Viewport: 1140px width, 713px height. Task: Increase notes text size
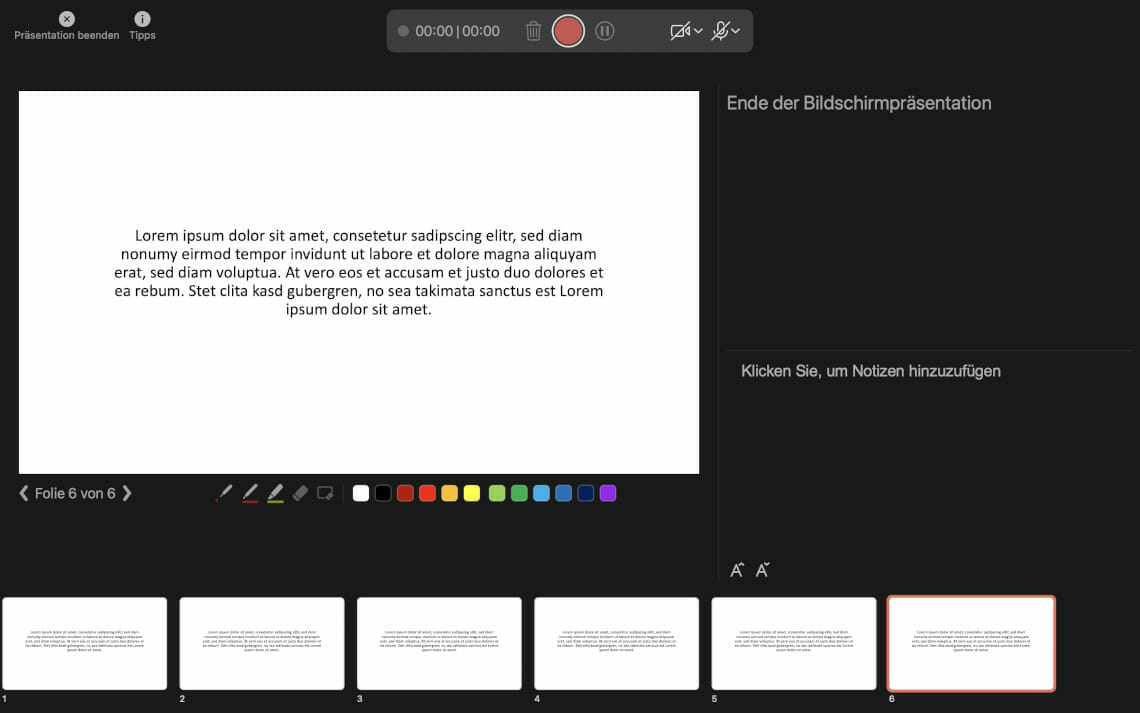[x=737, y=569]
